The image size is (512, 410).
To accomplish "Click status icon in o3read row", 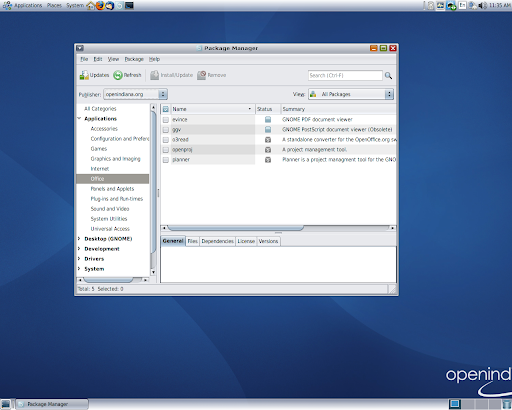I will (268, 140).
